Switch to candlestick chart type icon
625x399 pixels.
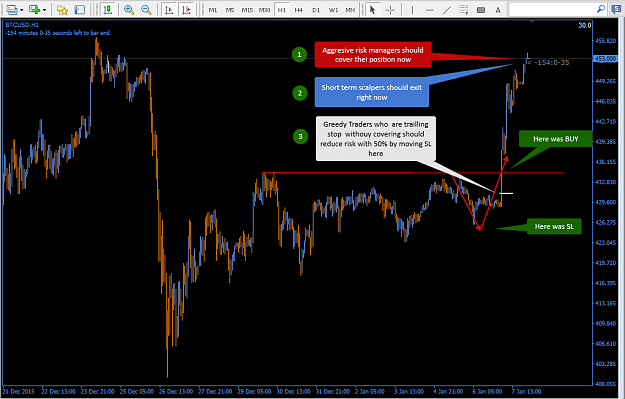[107, 10]
